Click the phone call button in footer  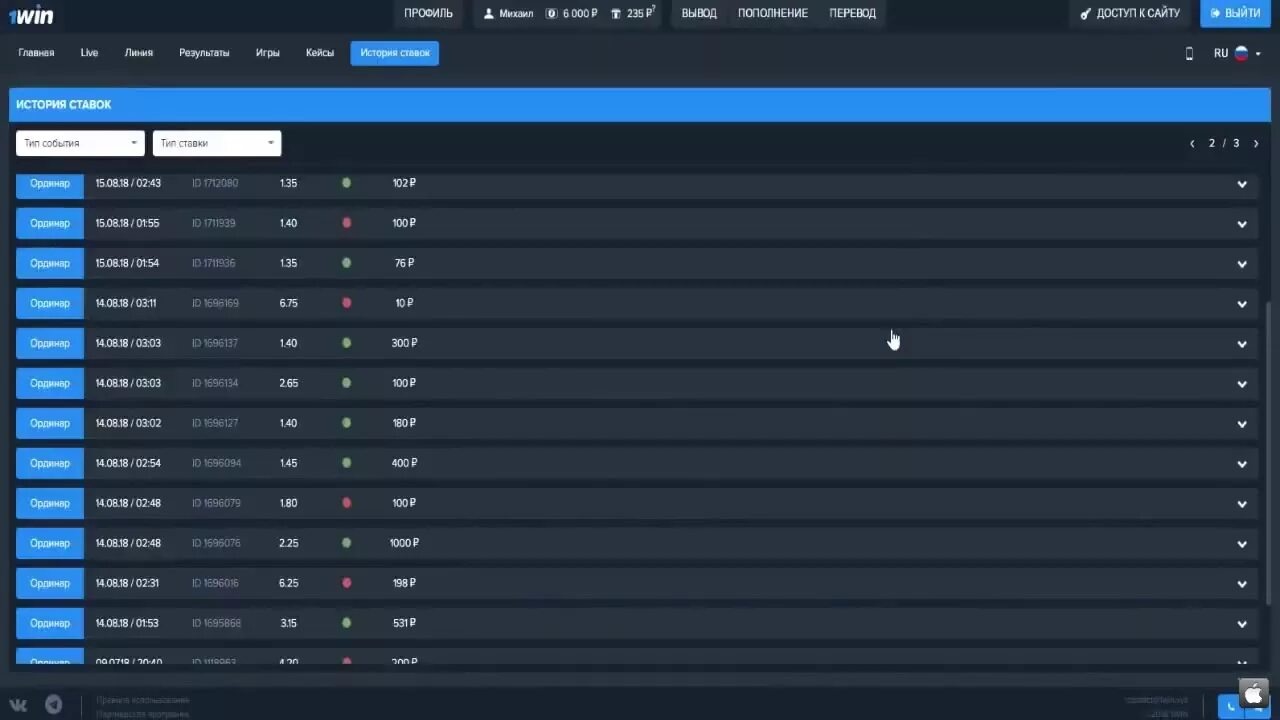pyautogui.click(x=1232, y=706)
